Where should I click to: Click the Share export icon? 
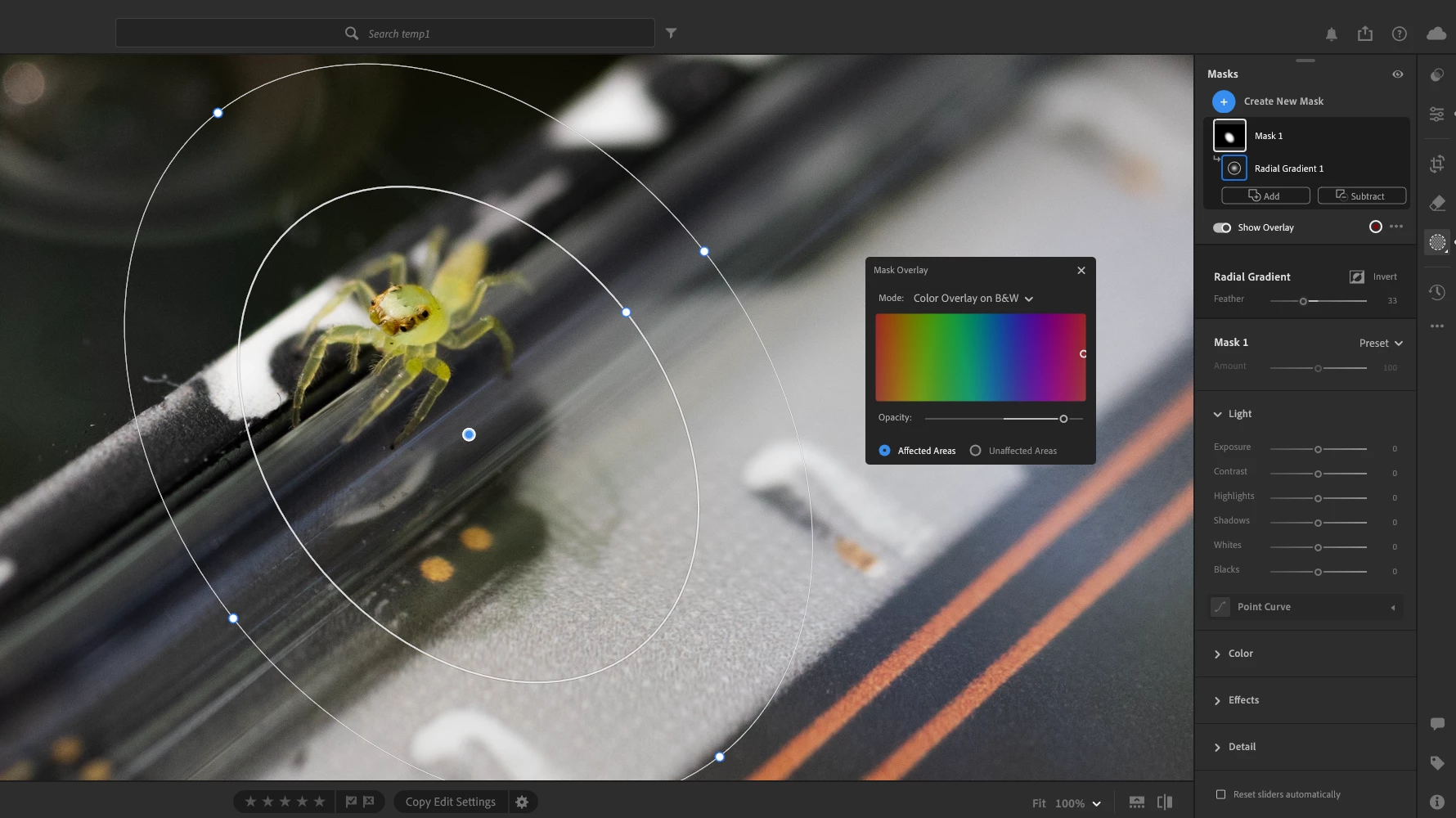pyautogui.click(x=1365, y=34)
